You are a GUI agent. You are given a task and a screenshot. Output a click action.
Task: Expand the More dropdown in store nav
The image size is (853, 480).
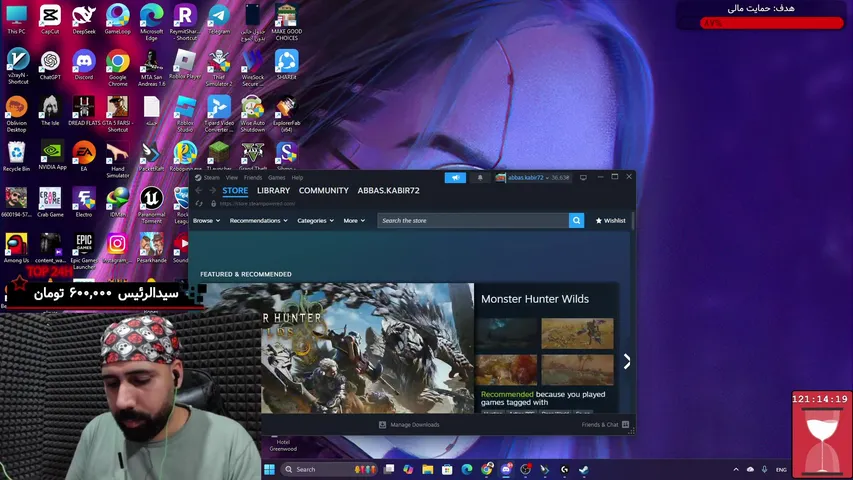(x=354, y=220)
